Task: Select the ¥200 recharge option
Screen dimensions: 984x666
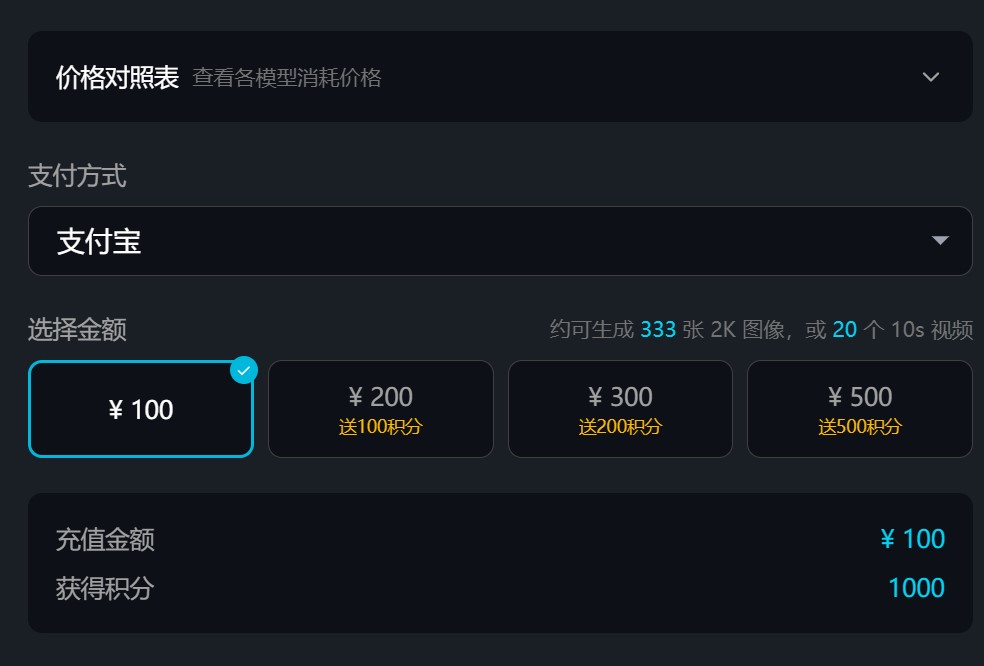Action: pyautogui.click(x=380, y=408)
